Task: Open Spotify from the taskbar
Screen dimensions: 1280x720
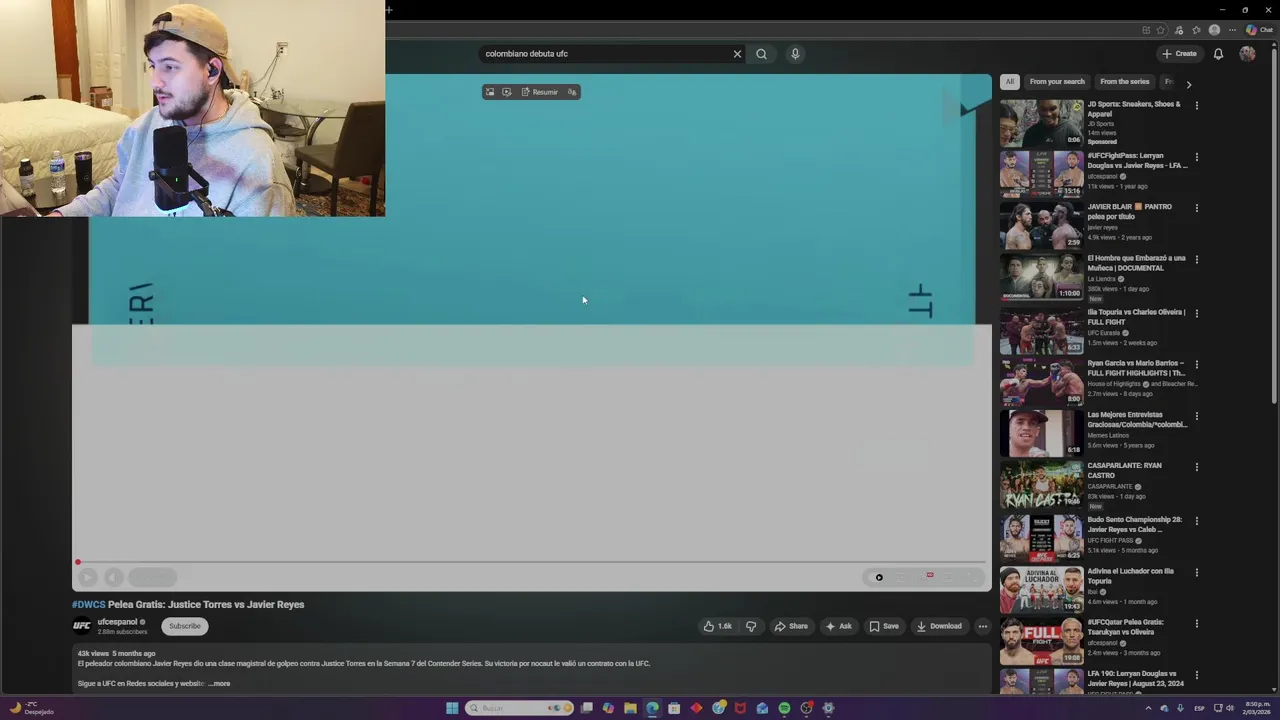Action: click(784, 708)
